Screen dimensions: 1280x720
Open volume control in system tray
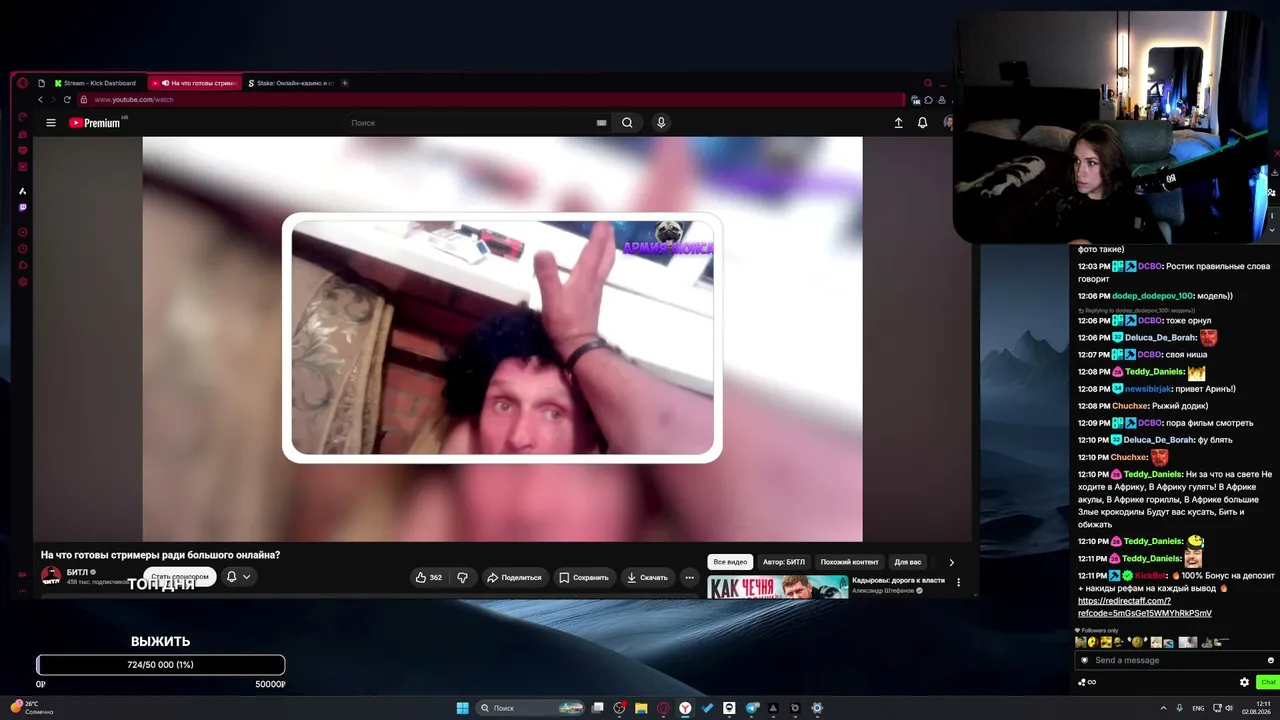click(1229, 708)
